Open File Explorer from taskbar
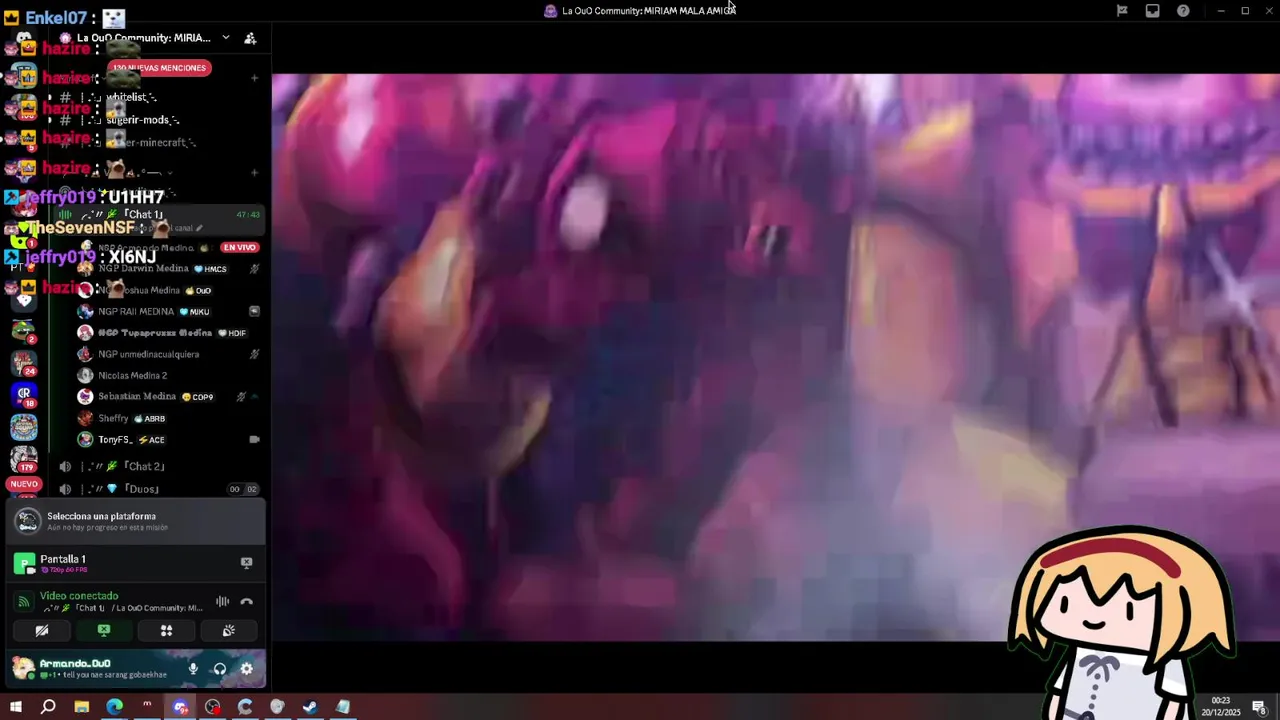Viewport: 1280px width, 720px height. [x=81, y=707]
